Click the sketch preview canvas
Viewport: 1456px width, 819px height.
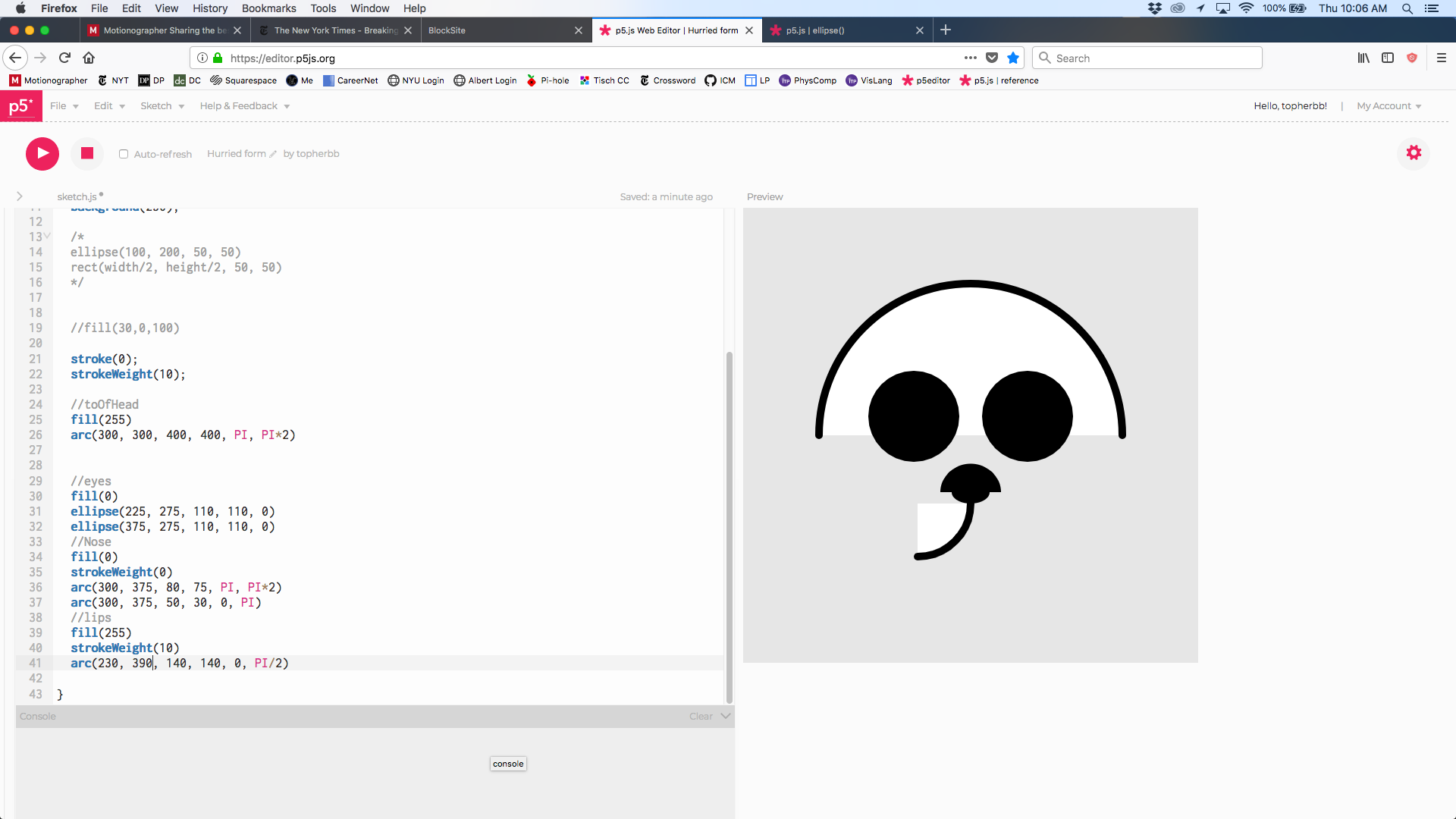pyautogui.click(x=970, y=435)
